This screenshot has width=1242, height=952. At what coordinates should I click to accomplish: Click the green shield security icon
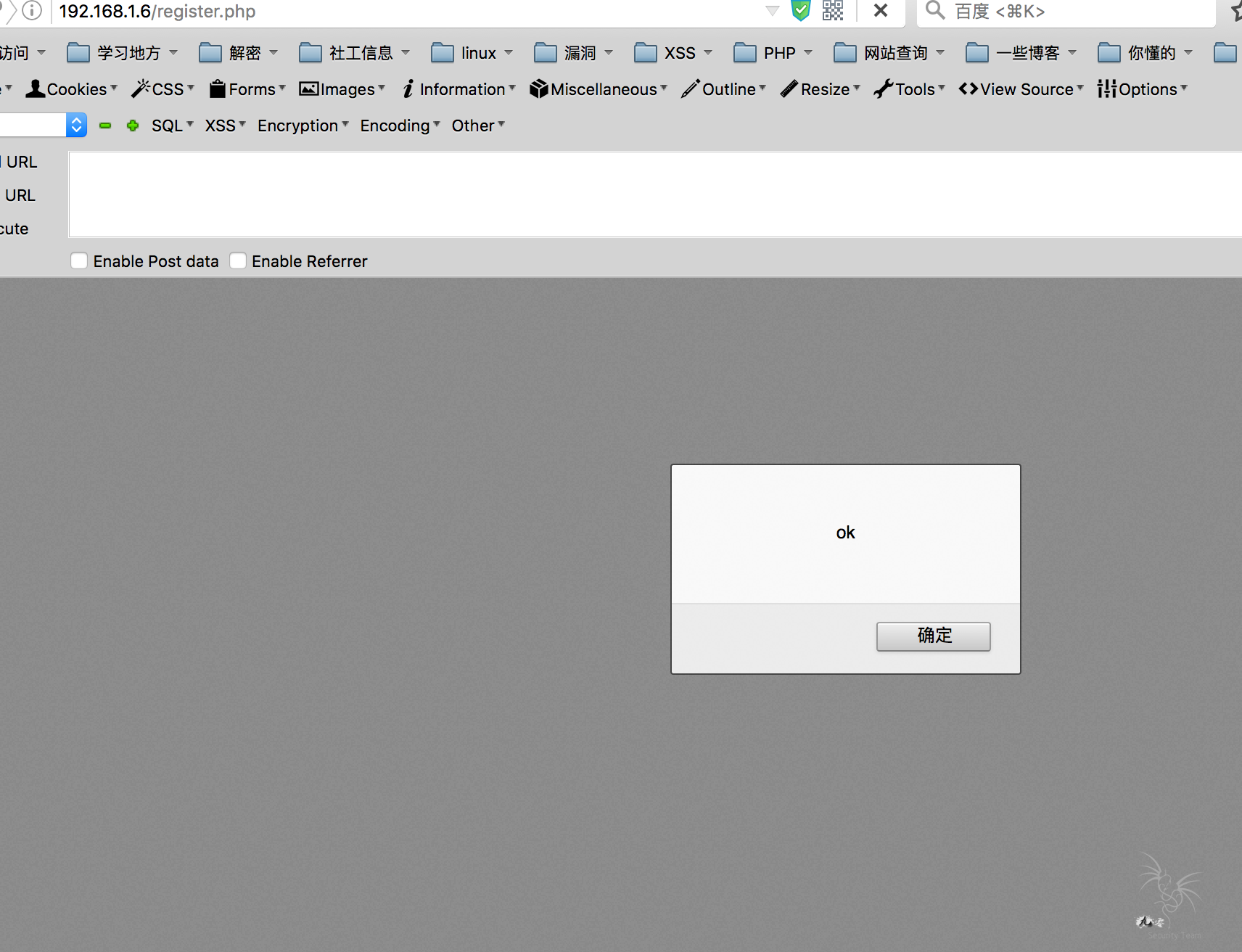click(x=800, y=11)
